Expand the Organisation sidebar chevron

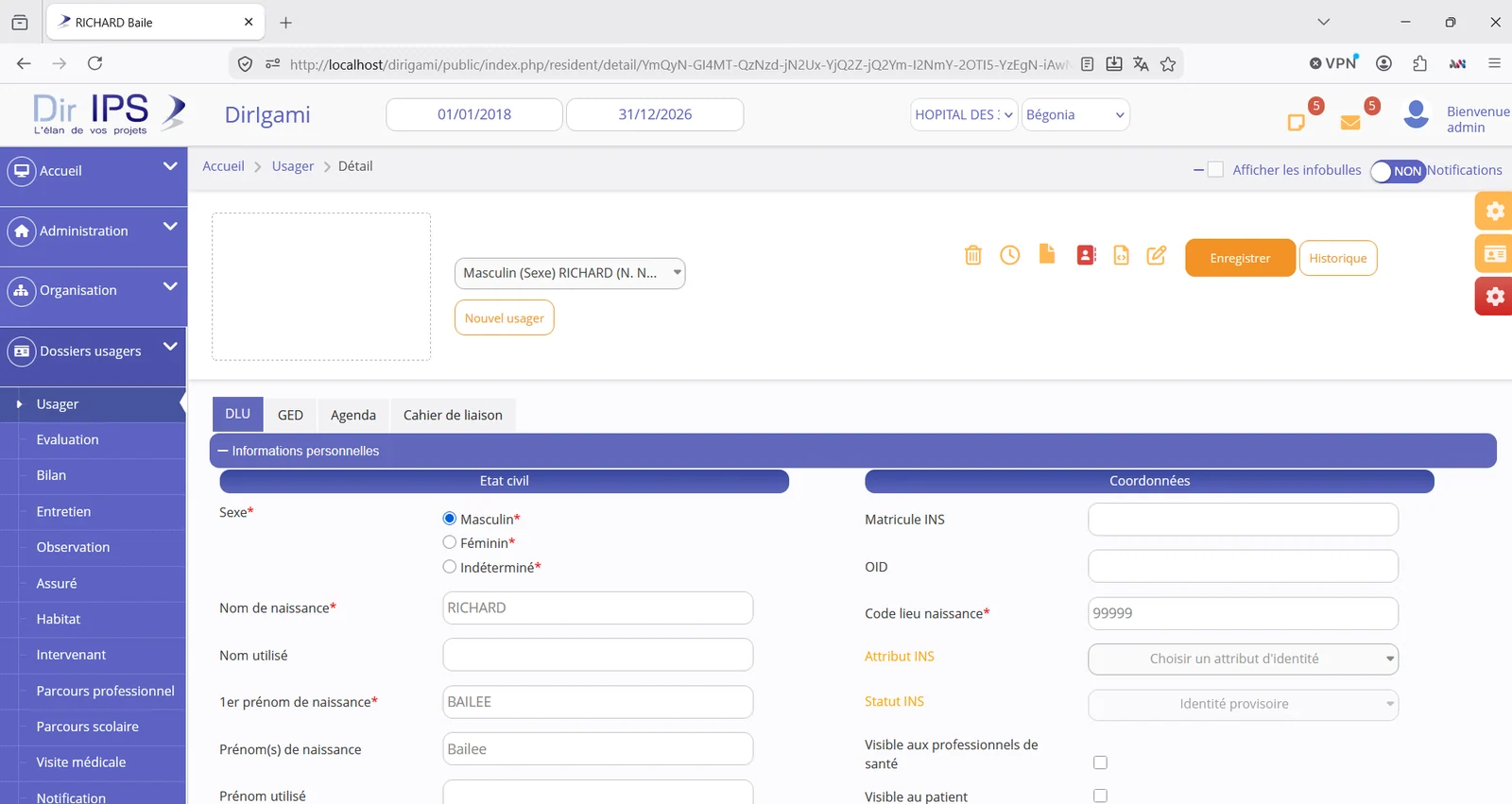pos(170,286)
